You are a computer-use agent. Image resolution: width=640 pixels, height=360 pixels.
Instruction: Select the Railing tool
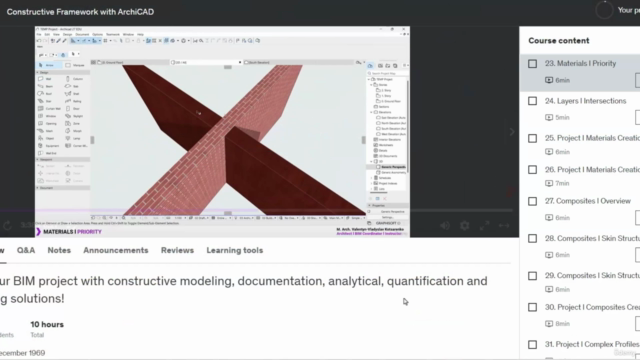pyautogui.click(x=74, y=101)
